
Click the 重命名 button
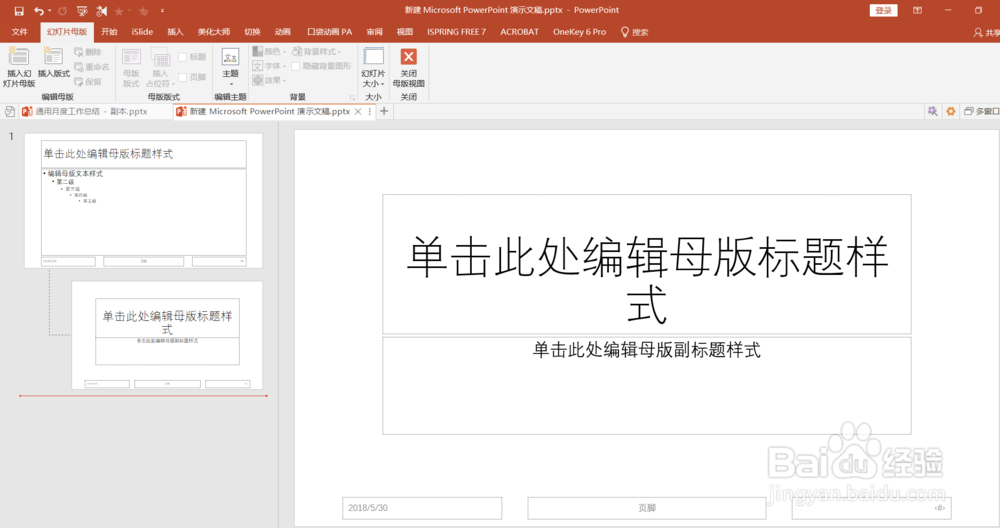click(x=92, y=66)
